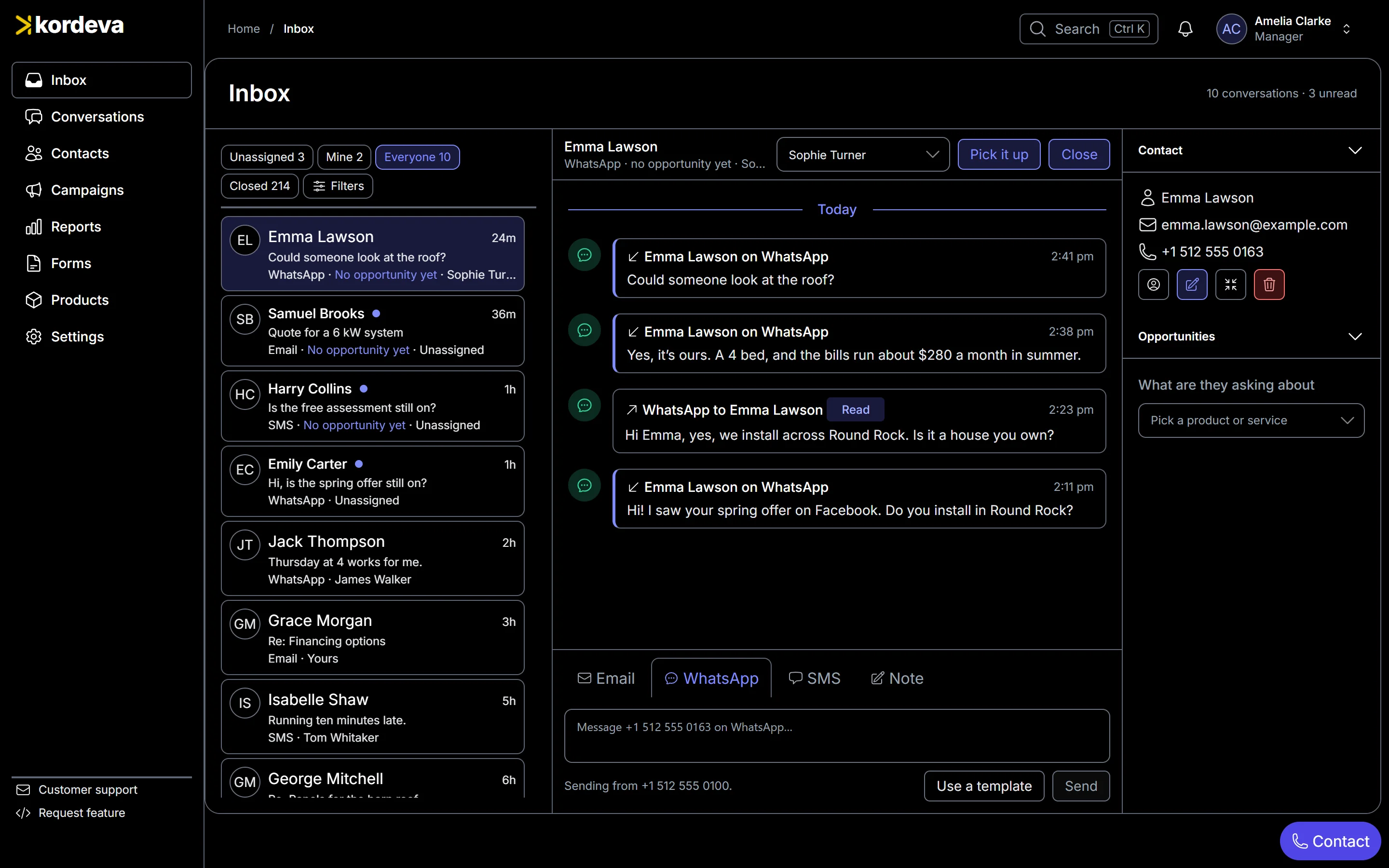This screenshot has width=1389, height=868.
Task: Expand the Amelia Clarke account switcher
Action: point(1347,29)
